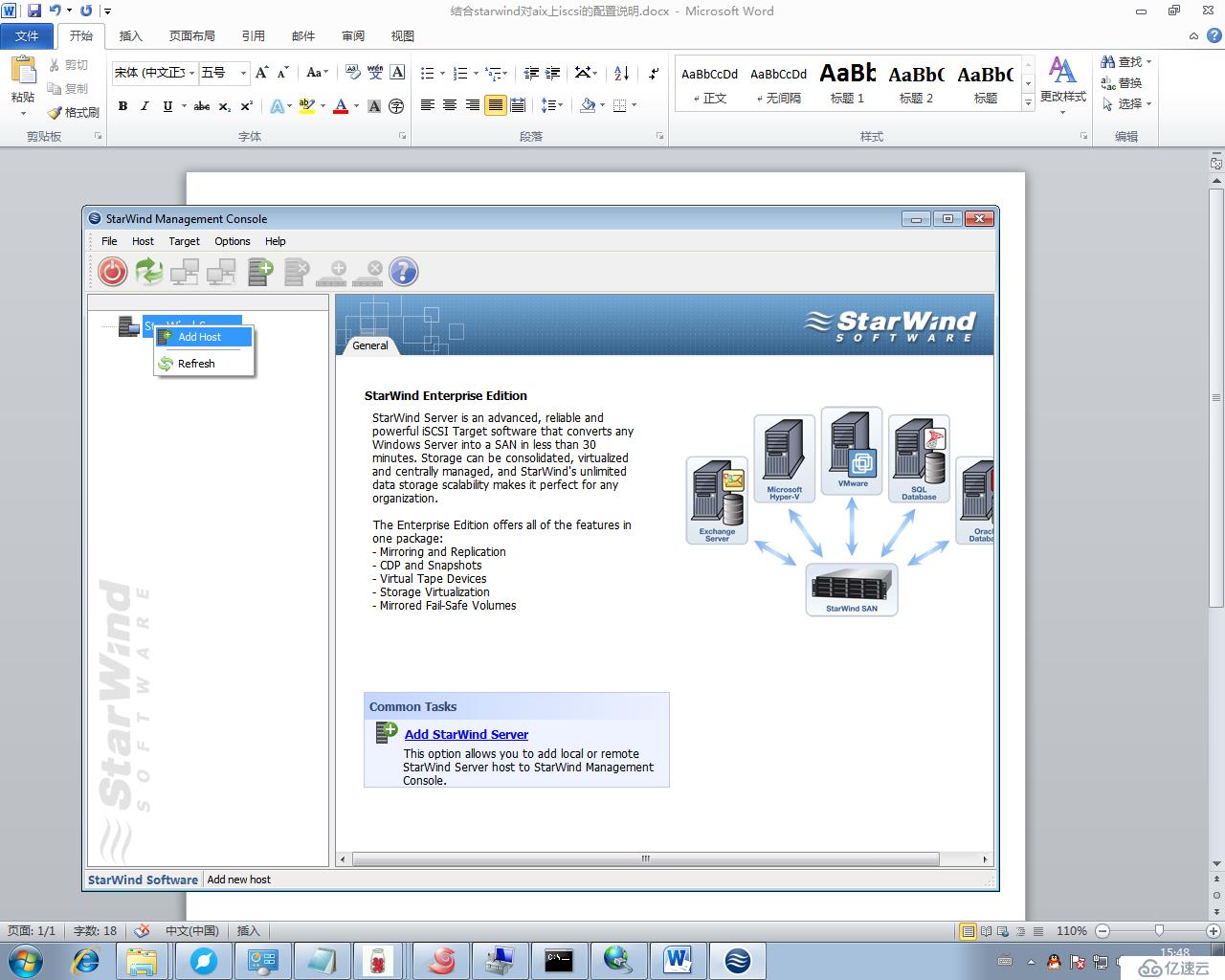This screenshot has width=1225, height=980.
Task: Open the font size dropdown (五号)
Action: pyautogui.click(x=243, y=73)
